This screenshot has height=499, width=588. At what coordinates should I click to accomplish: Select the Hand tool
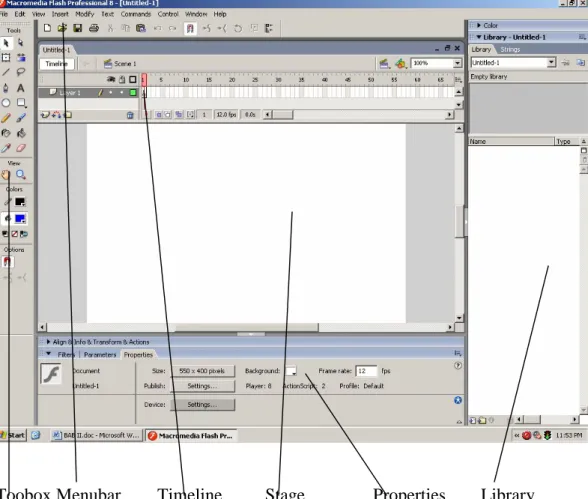pos(6,175)
